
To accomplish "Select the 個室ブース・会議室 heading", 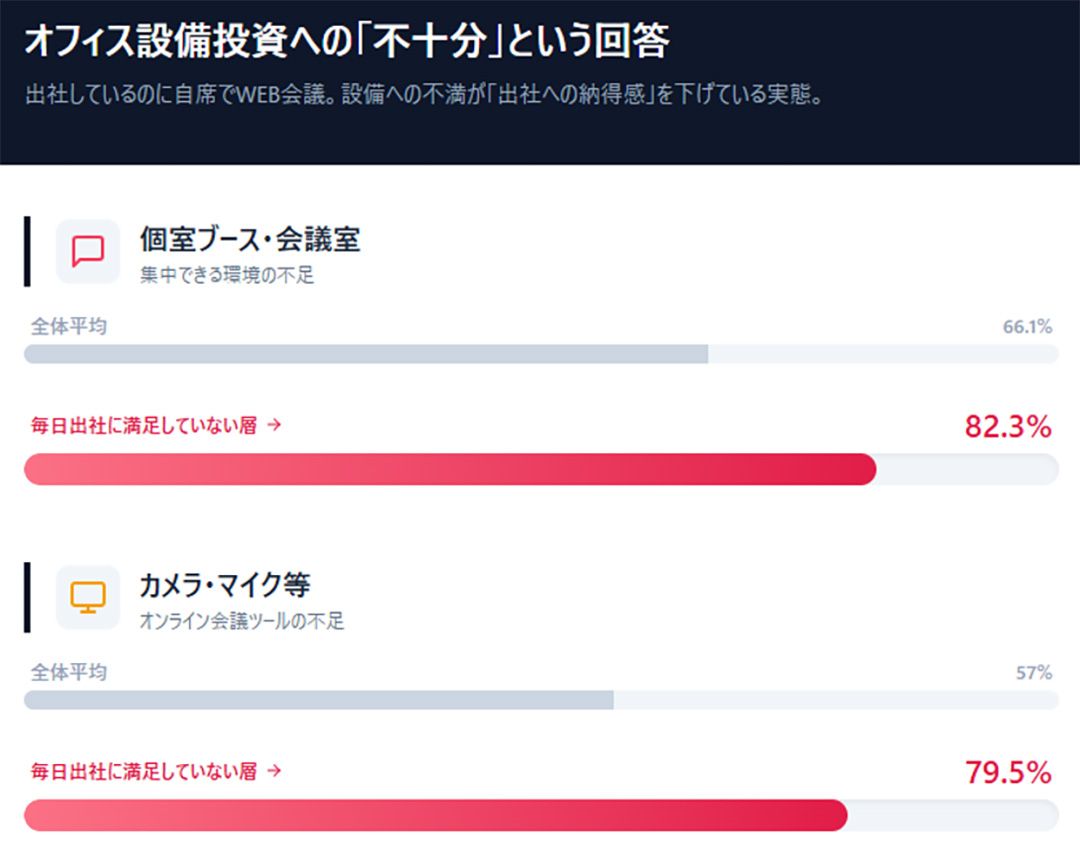I will [x=249, y=239].
